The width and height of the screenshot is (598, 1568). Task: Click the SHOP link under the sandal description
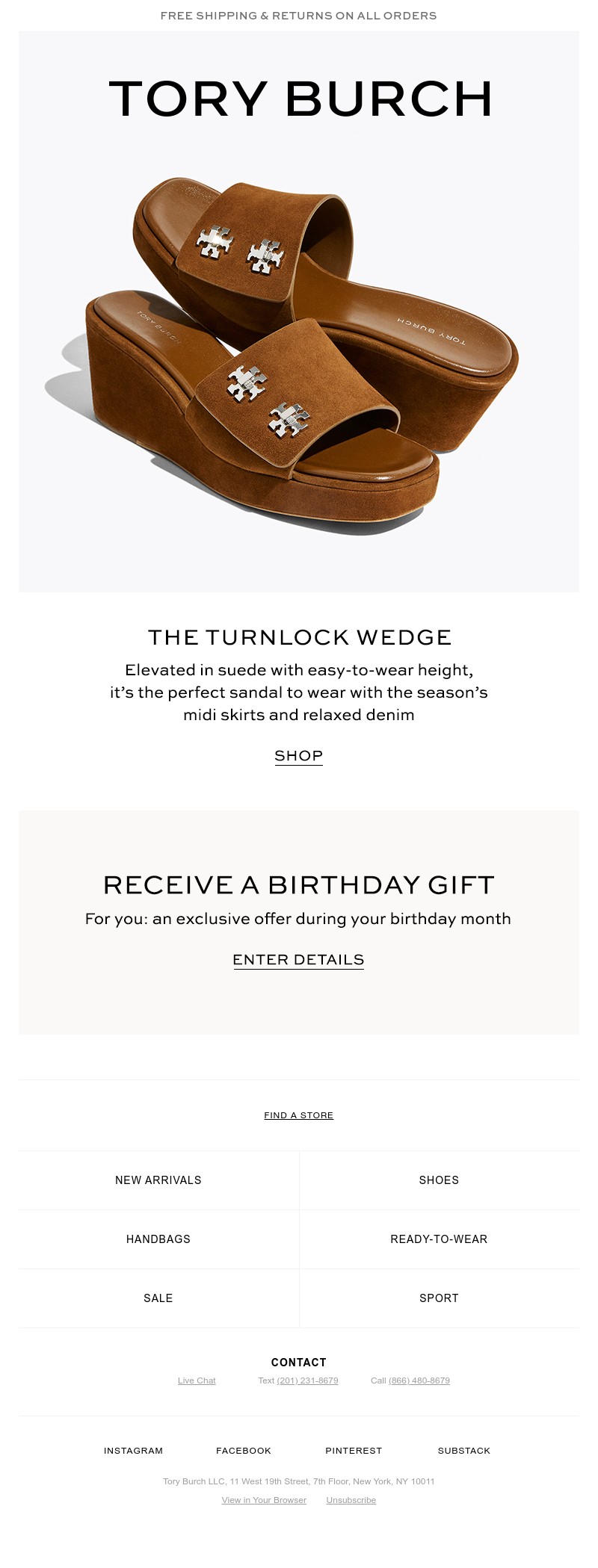point(298,756)
